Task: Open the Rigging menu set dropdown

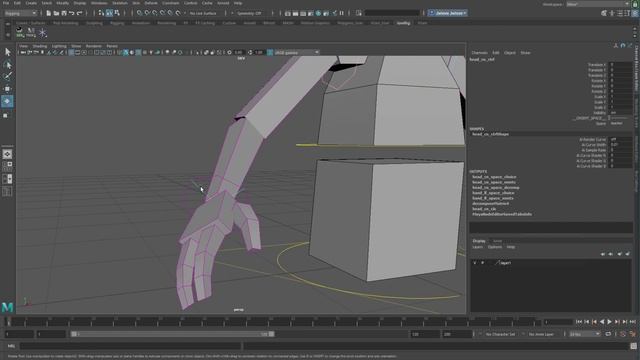Action: coord(20,13)
